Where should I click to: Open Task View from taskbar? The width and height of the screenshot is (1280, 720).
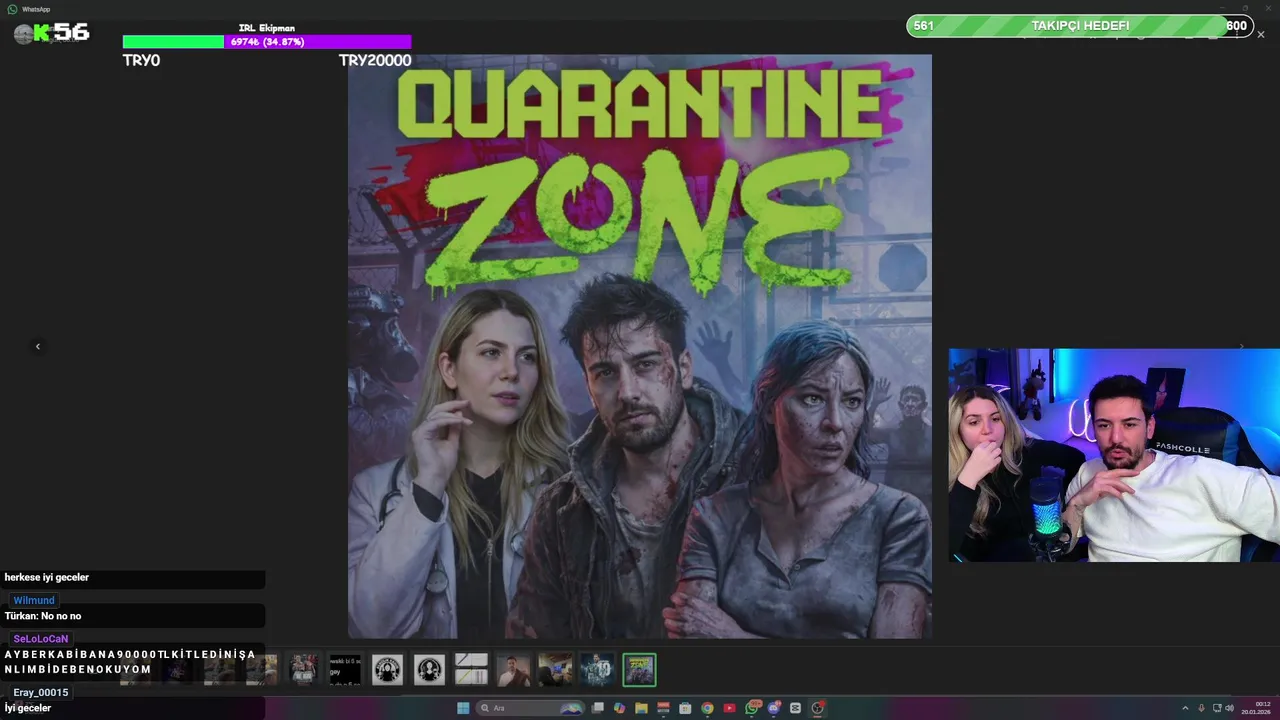tap(597, 708)
